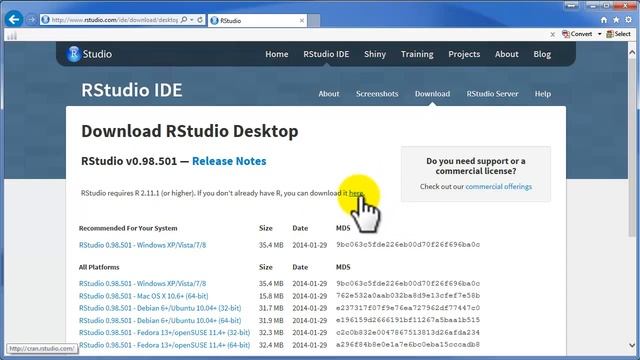The image size is (640, 360).
Task: Switch to the Screenshots sub-tab
Action: (377, 93)
